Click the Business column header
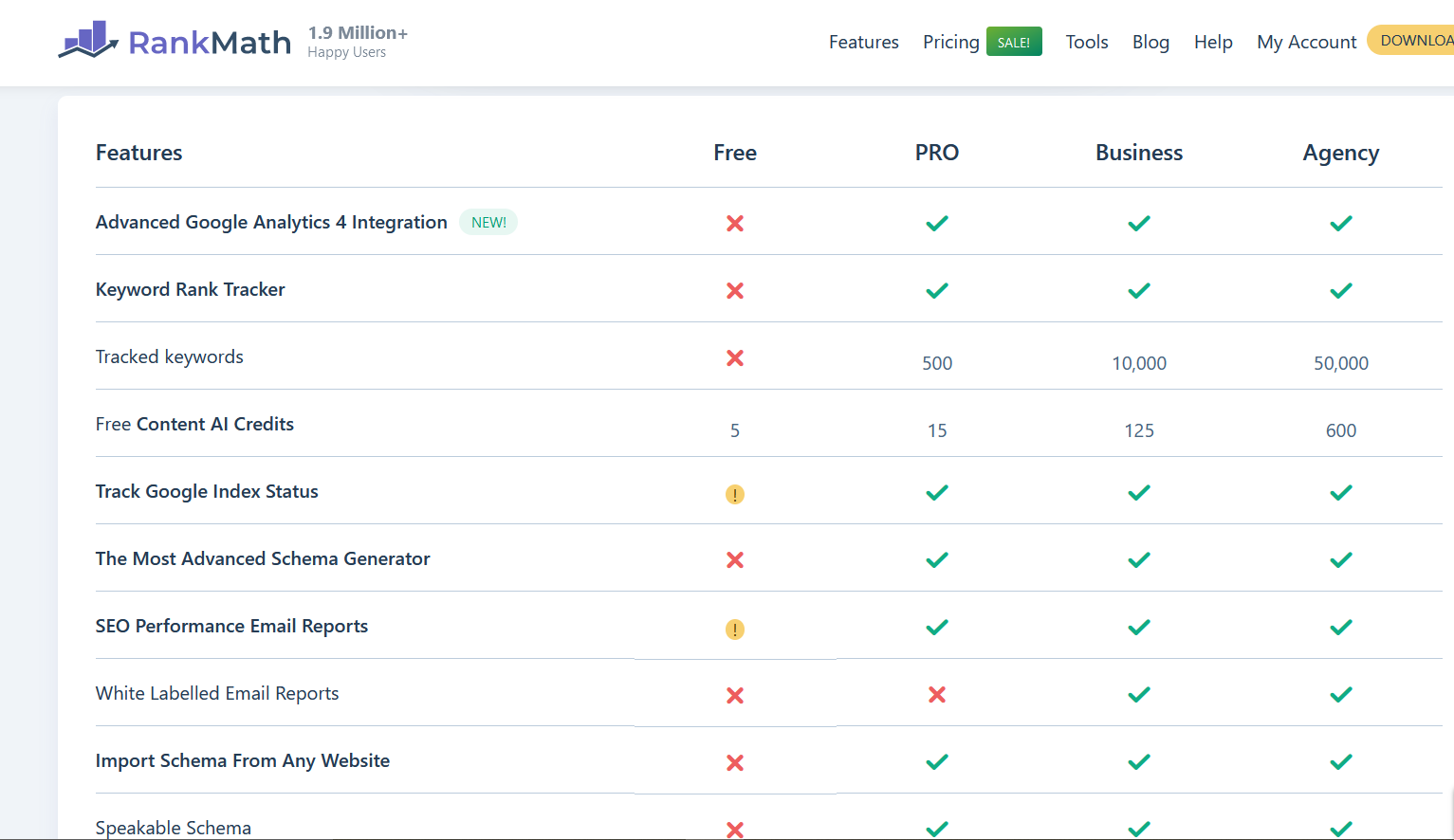The image size is (1454, 840). coord(1139,153)
